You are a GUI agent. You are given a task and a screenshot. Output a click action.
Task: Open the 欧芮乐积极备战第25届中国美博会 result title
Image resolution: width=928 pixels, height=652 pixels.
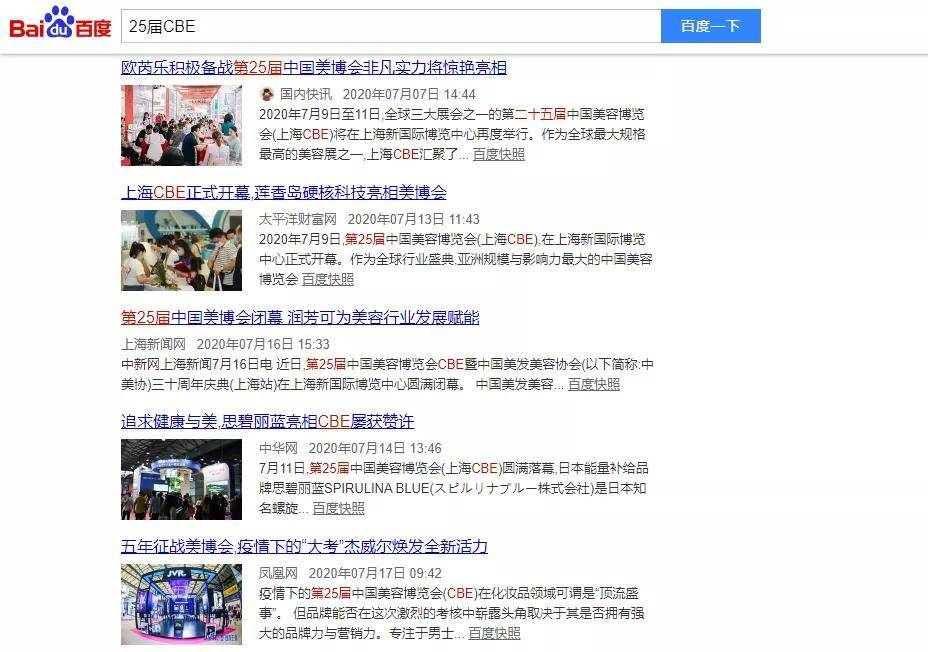313,68
